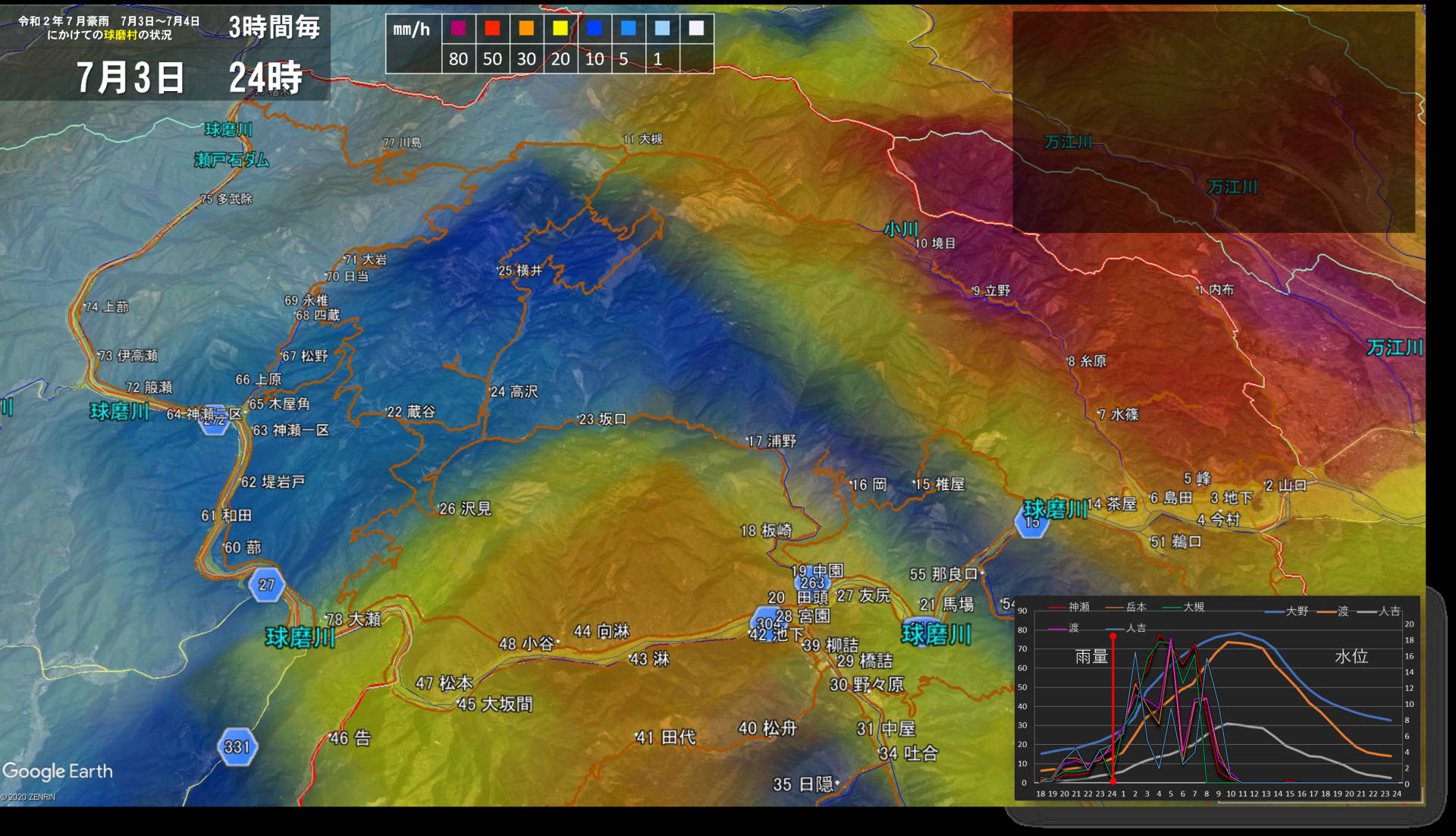Click the 15 椎屋 place marker
1456x836 pixels.
tap(939, 483)
